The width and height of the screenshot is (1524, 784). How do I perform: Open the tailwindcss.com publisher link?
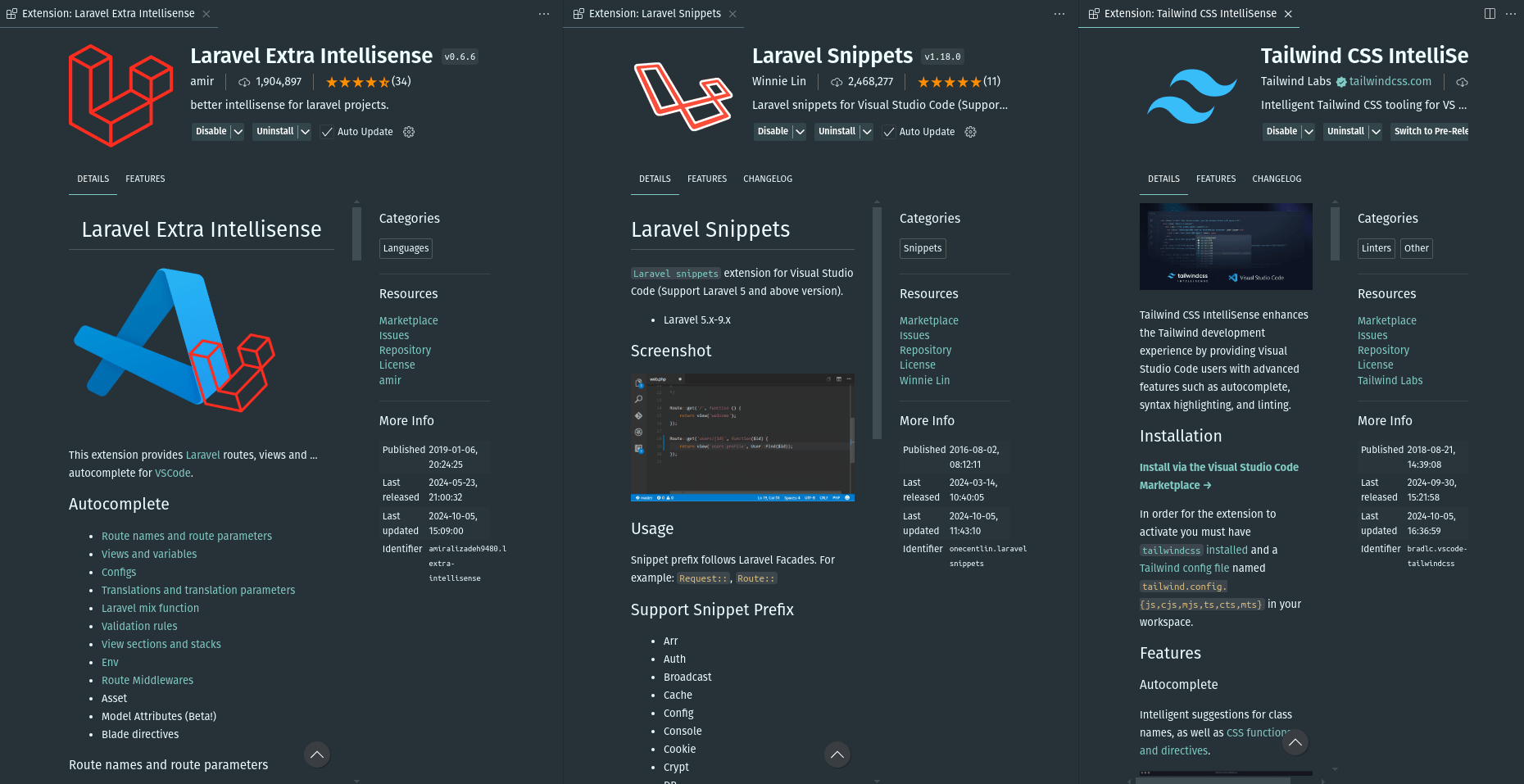pos(1390,82)
